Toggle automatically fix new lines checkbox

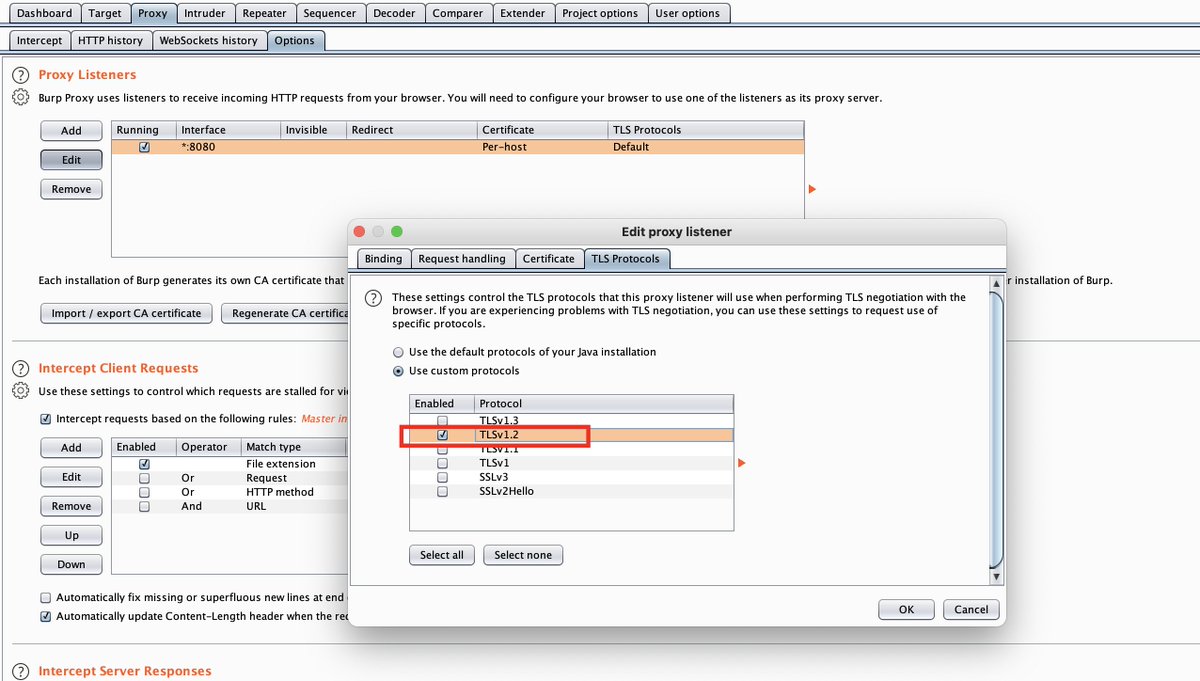(x=46, y=597)
